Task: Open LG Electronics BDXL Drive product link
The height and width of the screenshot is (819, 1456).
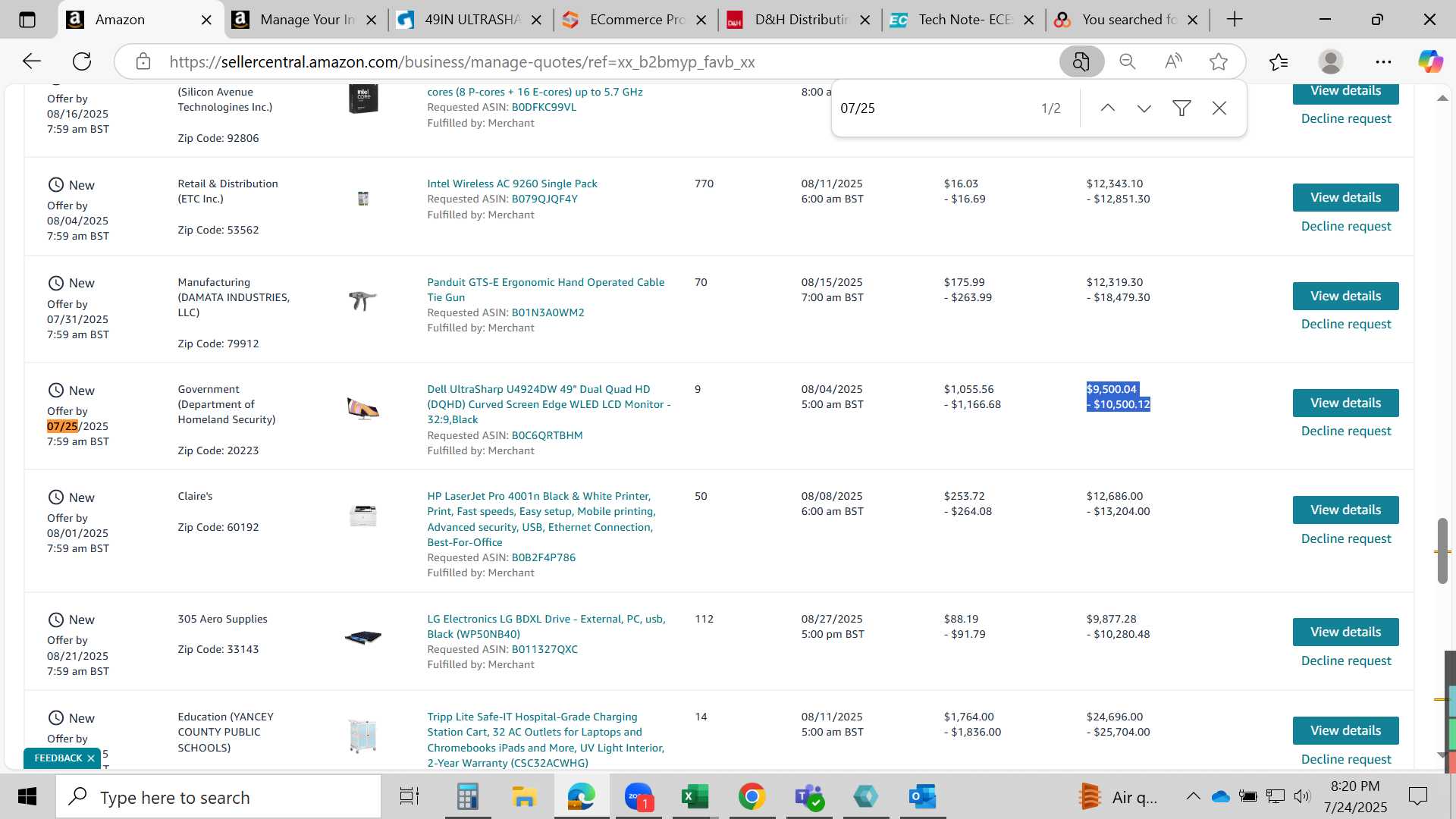Action: [546, 626]
